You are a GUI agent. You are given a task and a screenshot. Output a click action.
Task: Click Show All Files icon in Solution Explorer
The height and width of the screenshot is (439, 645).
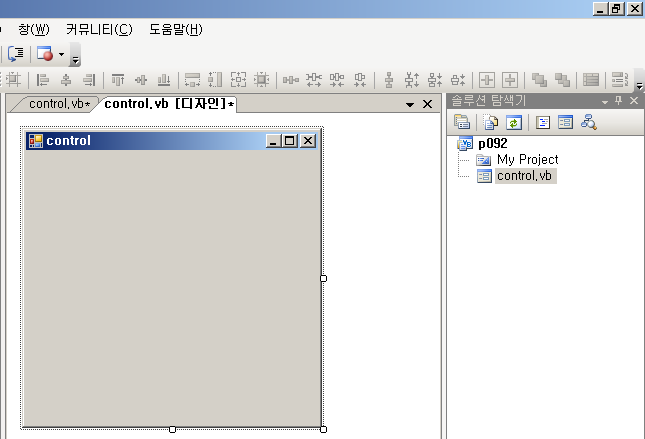click(491, 122)
